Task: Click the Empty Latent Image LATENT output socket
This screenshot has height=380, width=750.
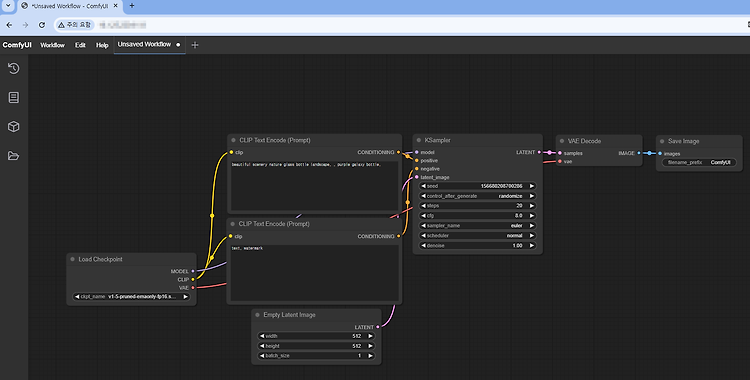Action: point(378,327)
